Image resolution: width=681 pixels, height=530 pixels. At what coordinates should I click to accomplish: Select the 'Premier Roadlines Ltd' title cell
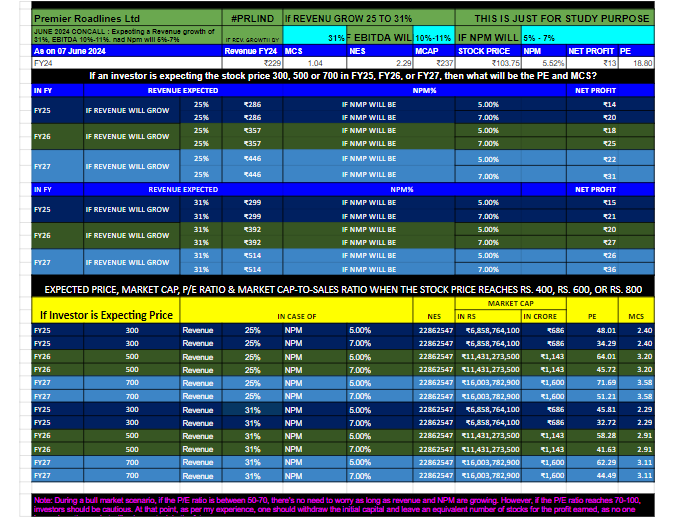pyautogui.click(x=126, y=18)
